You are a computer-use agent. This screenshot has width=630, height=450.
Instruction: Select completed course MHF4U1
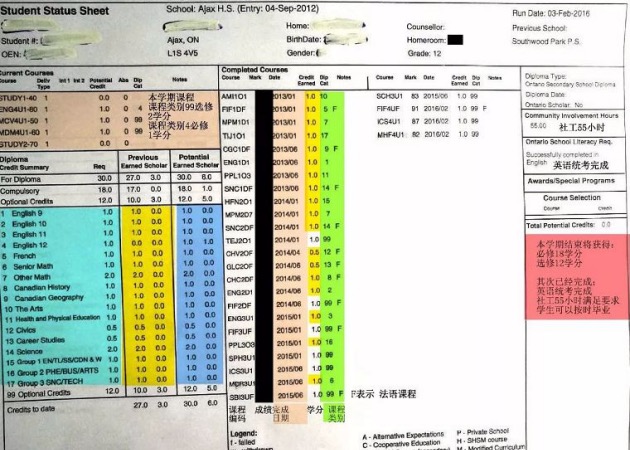pos(391,135)
